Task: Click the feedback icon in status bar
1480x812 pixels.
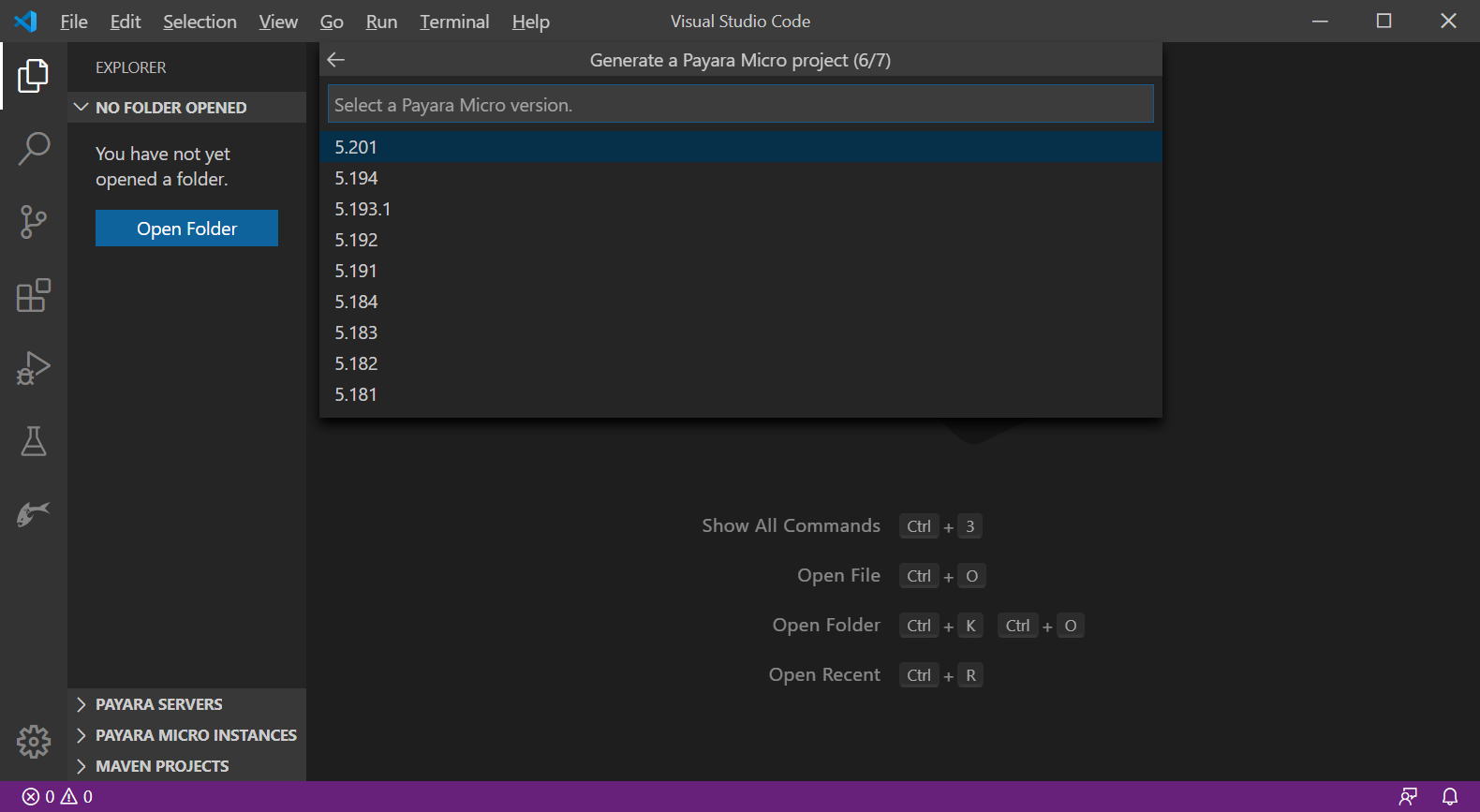Action: pos(1408,797)
